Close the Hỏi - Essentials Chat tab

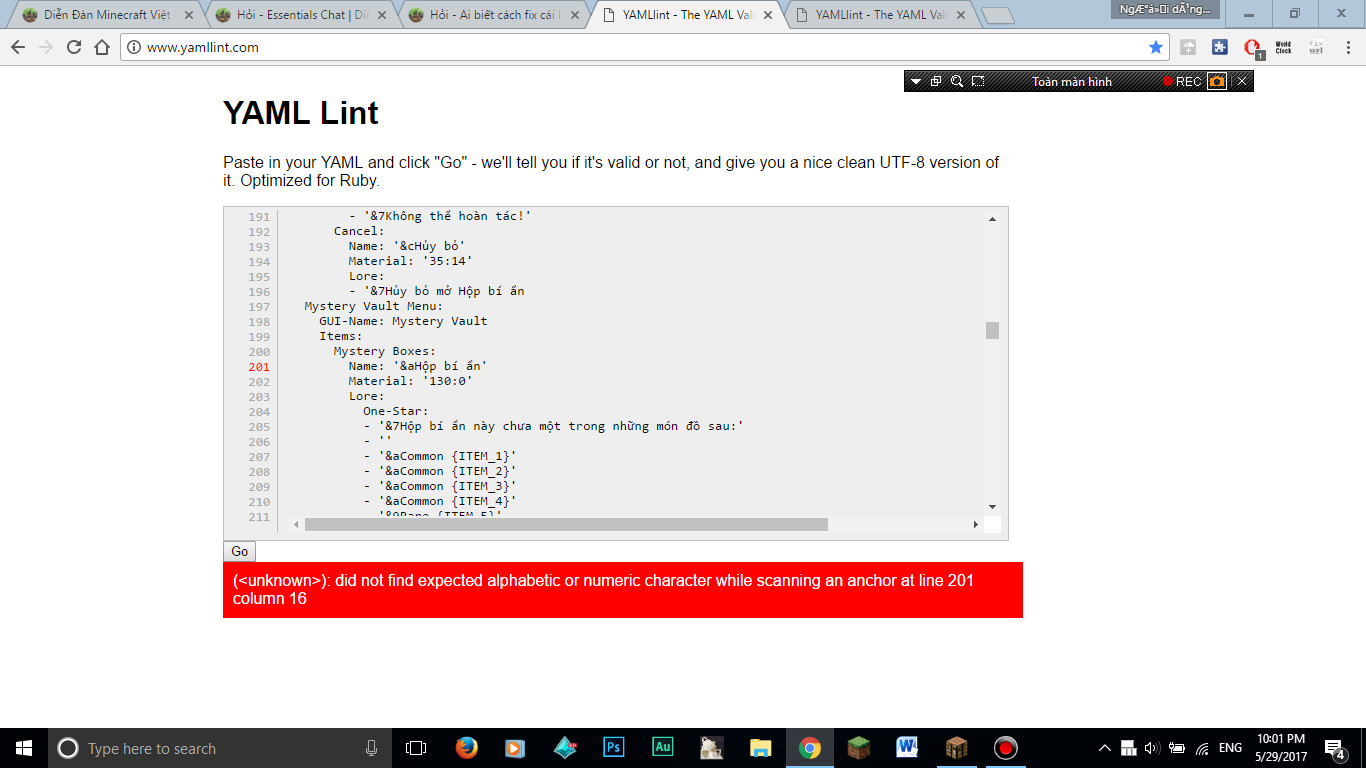coord(380,15)
